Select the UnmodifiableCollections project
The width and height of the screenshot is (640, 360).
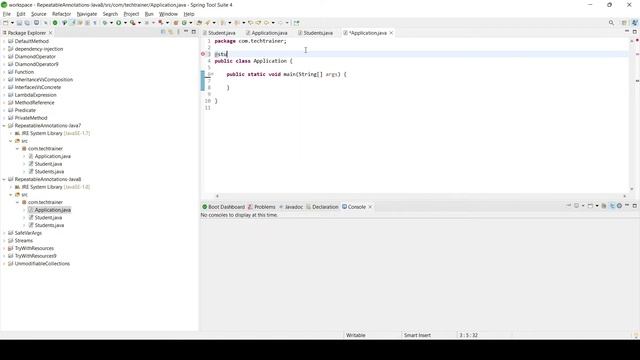point(42,264)
